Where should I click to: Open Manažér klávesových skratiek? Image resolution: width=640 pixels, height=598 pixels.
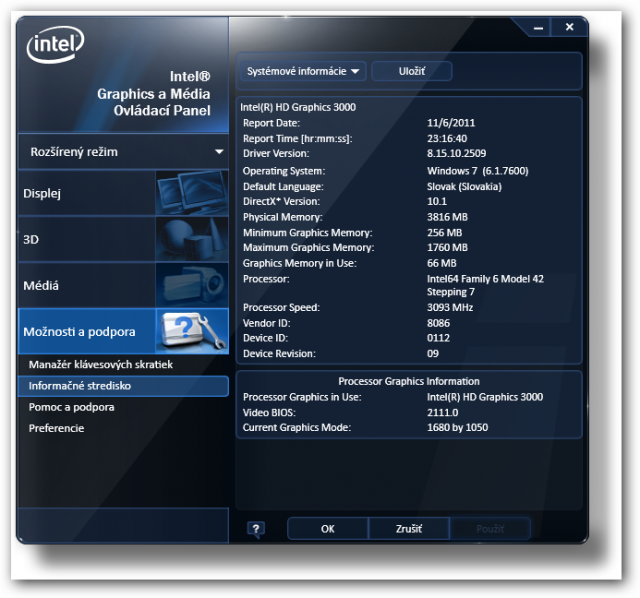tap(100, 365)
